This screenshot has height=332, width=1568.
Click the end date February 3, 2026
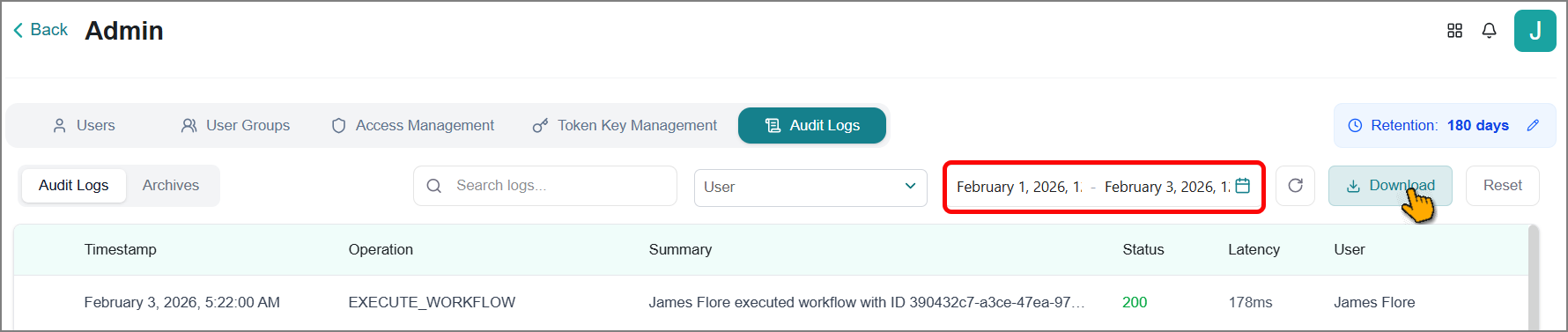(x=1166, y=187)
